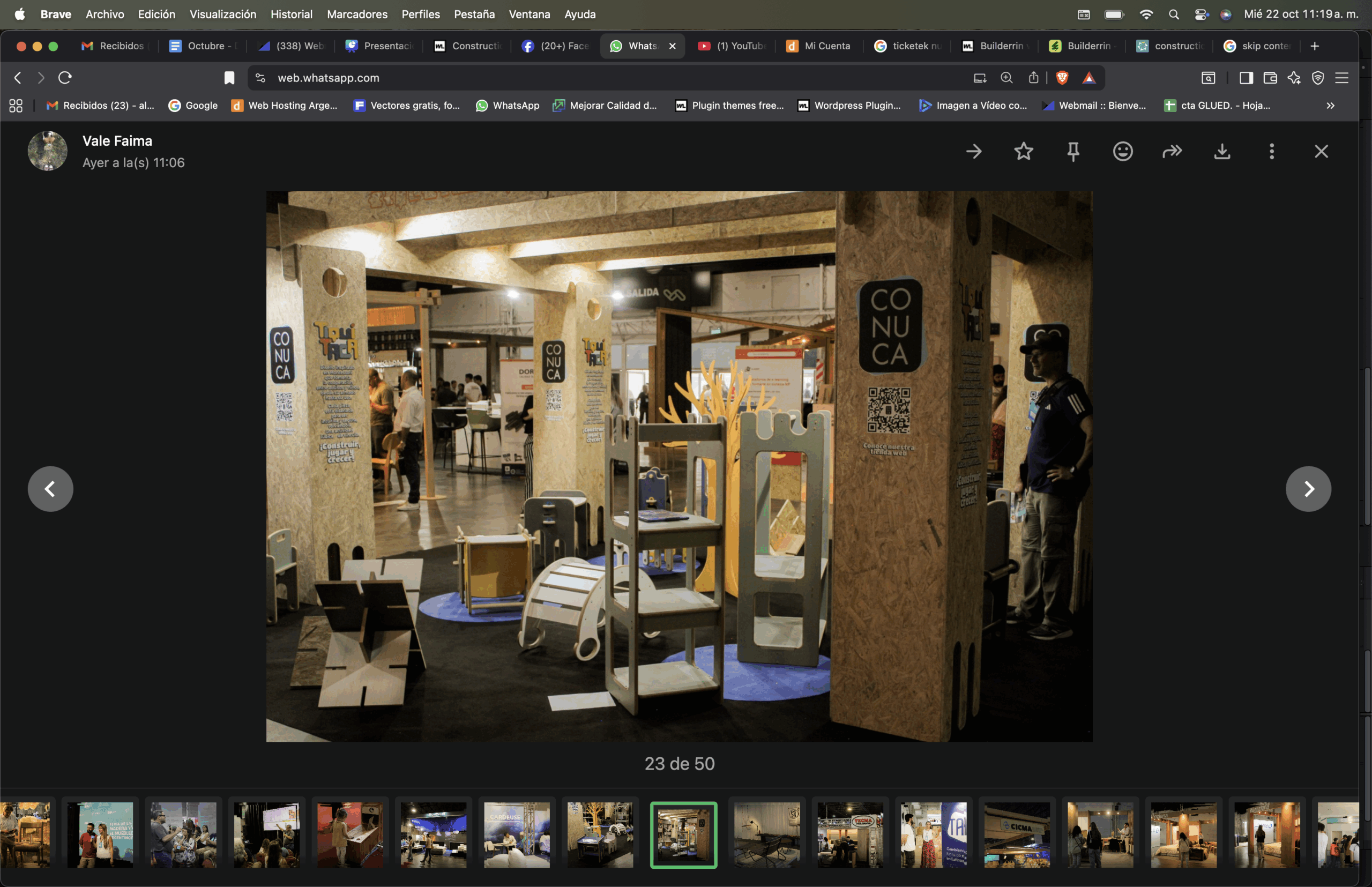This screenshot has width=1372, height=887.
Task: Open the Marcadores menu in menu bar
Action: (356, 14)
